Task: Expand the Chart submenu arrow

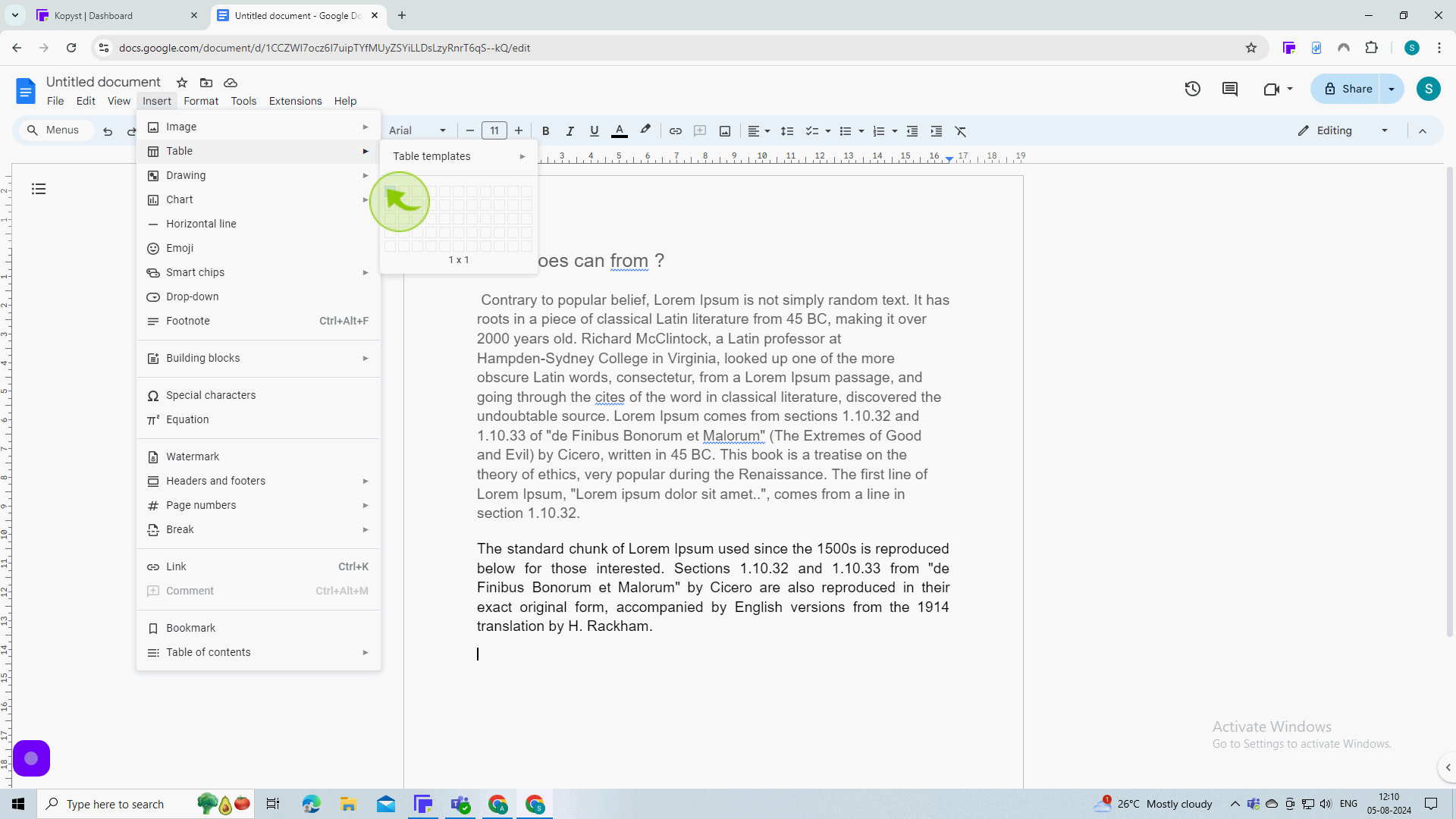Action: click(366, 199)
